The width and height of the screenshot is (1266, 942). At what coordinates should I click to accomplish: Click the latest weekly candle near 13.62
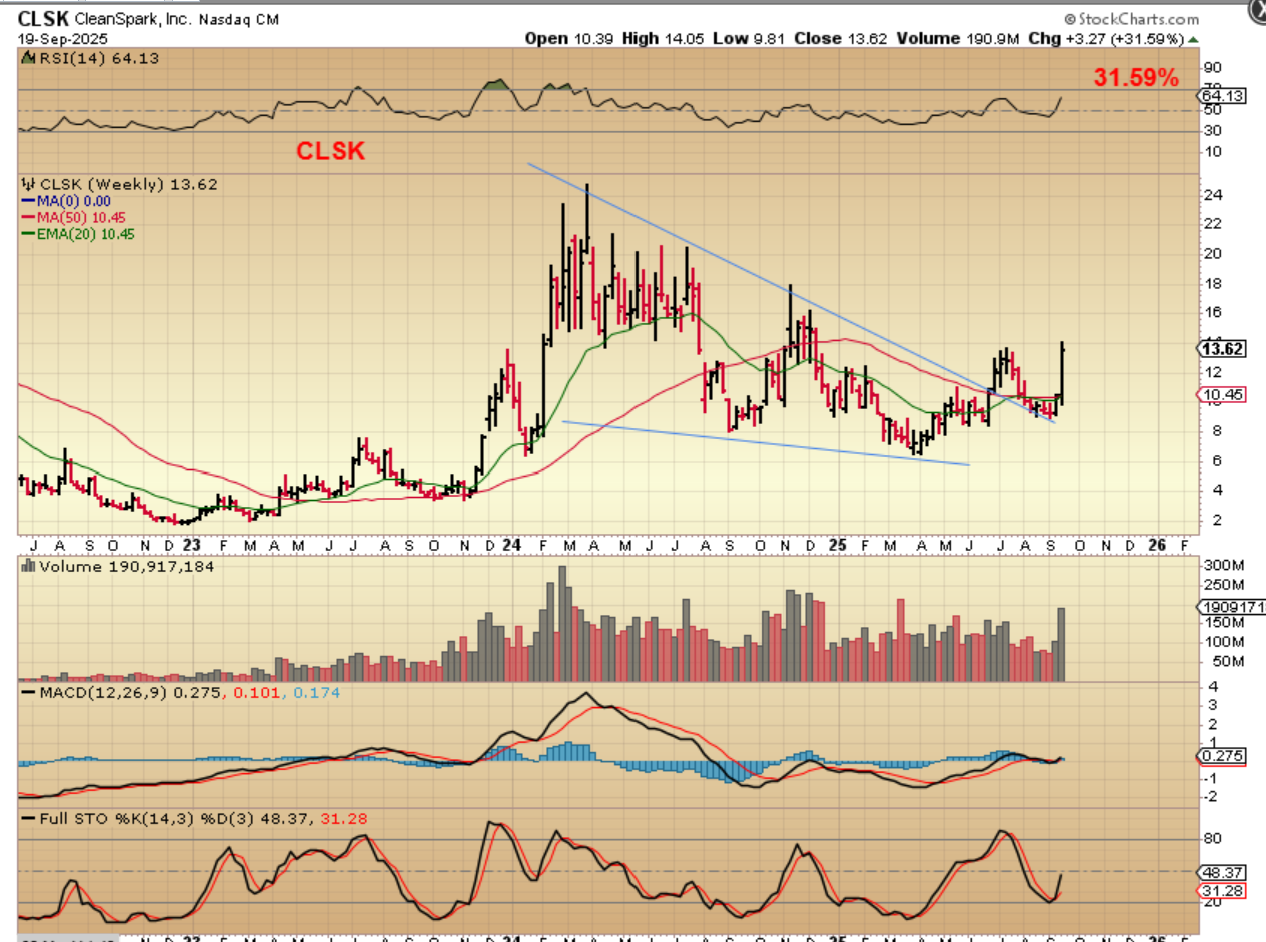[1062, 372]
